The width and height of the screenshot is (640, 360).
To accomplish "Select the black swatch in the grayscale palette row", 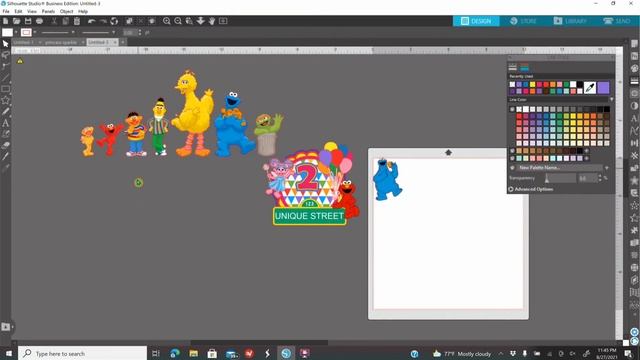I will pyautogui.click(x=607, y=109).
